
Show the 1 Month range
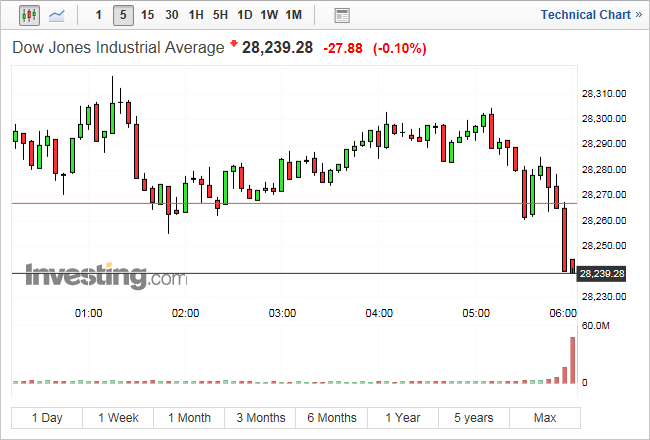(x=189, y=418)
